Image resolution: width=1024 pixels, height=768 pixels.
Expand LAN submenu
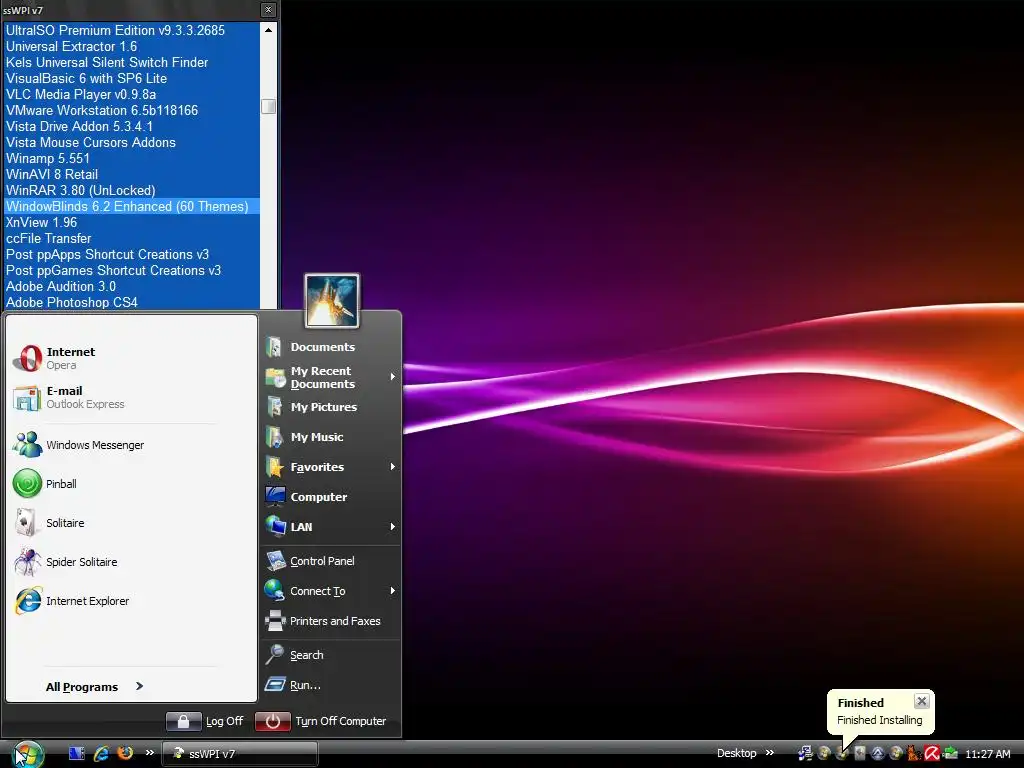pos(330,527)
